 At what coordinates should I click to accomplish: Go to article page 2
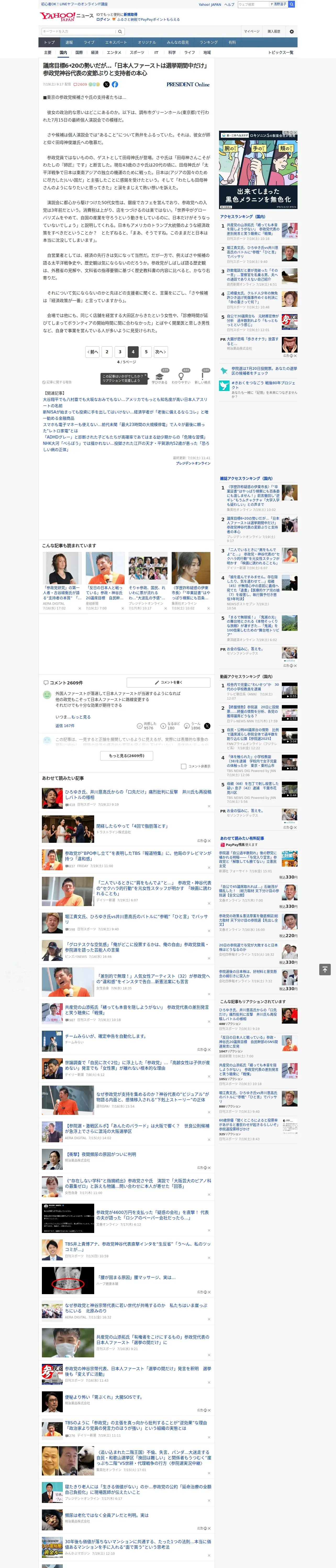[107, 352]
